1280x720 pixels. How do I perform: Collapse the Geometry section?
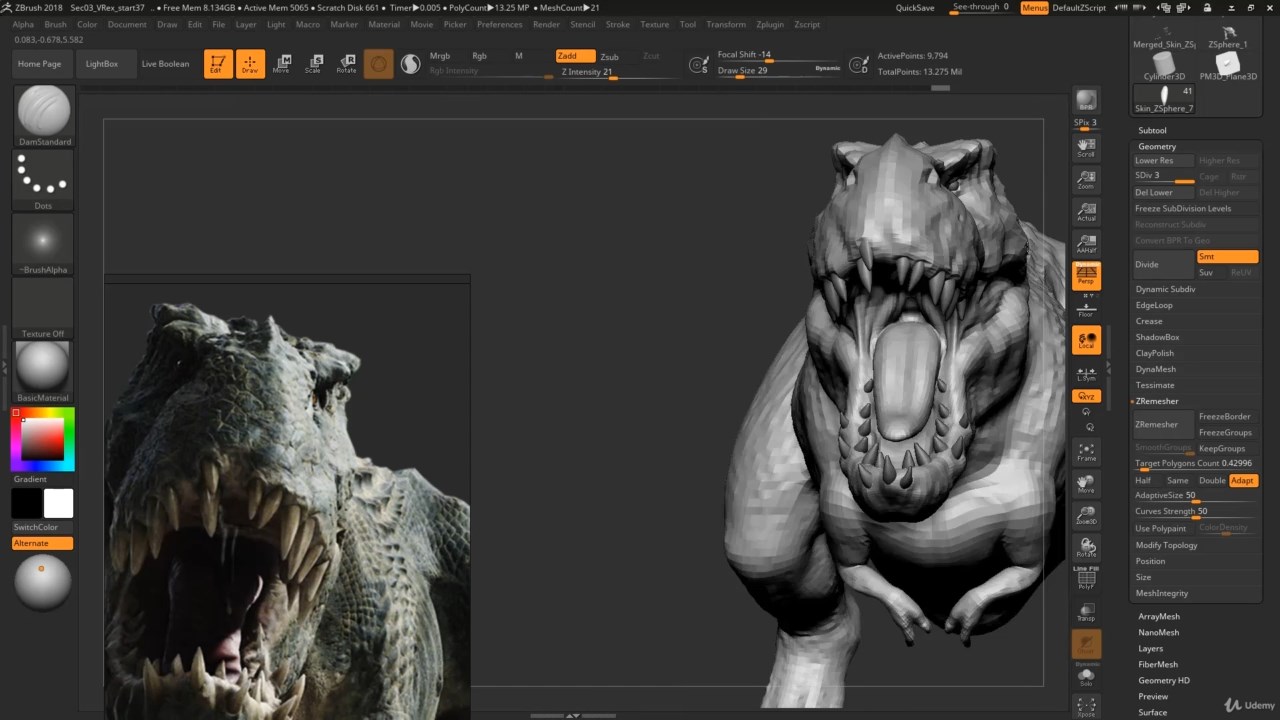click(x=1157, y=146)
